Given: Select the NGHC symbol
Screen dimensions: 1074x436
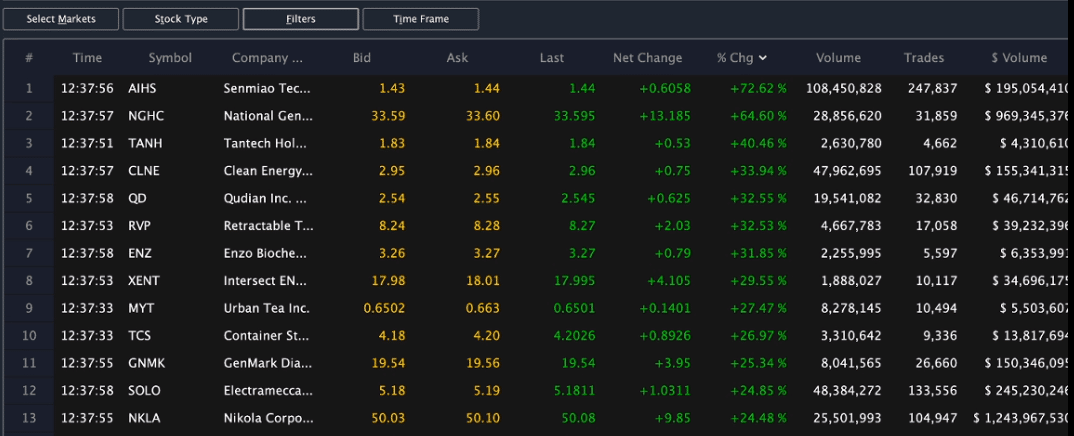Looking at the screenshot, I should 146,116.
